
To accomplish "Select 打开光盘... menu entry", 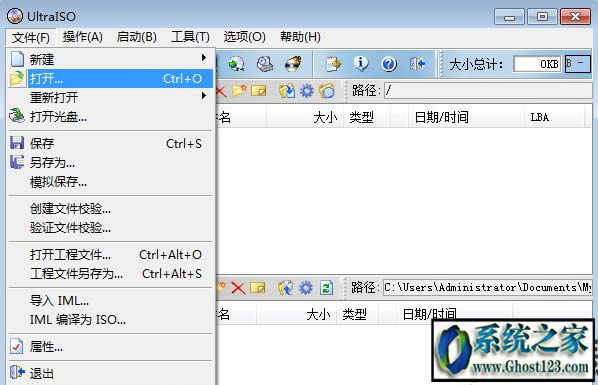I will tap(111, 116).
